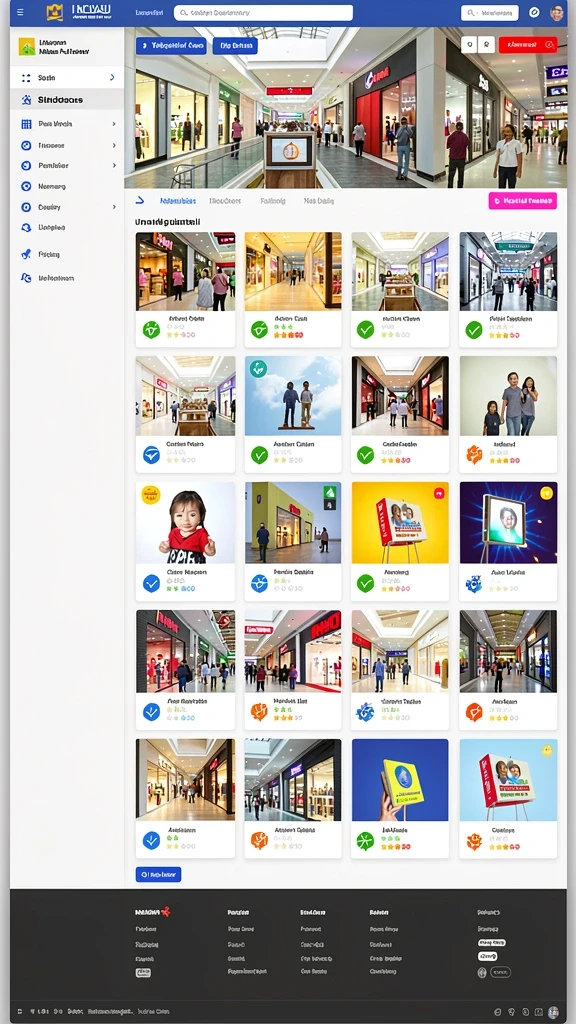The image size is (576, 1024).
Task: Click the blue button below the card grid
Action: click(x=159, y=874)
